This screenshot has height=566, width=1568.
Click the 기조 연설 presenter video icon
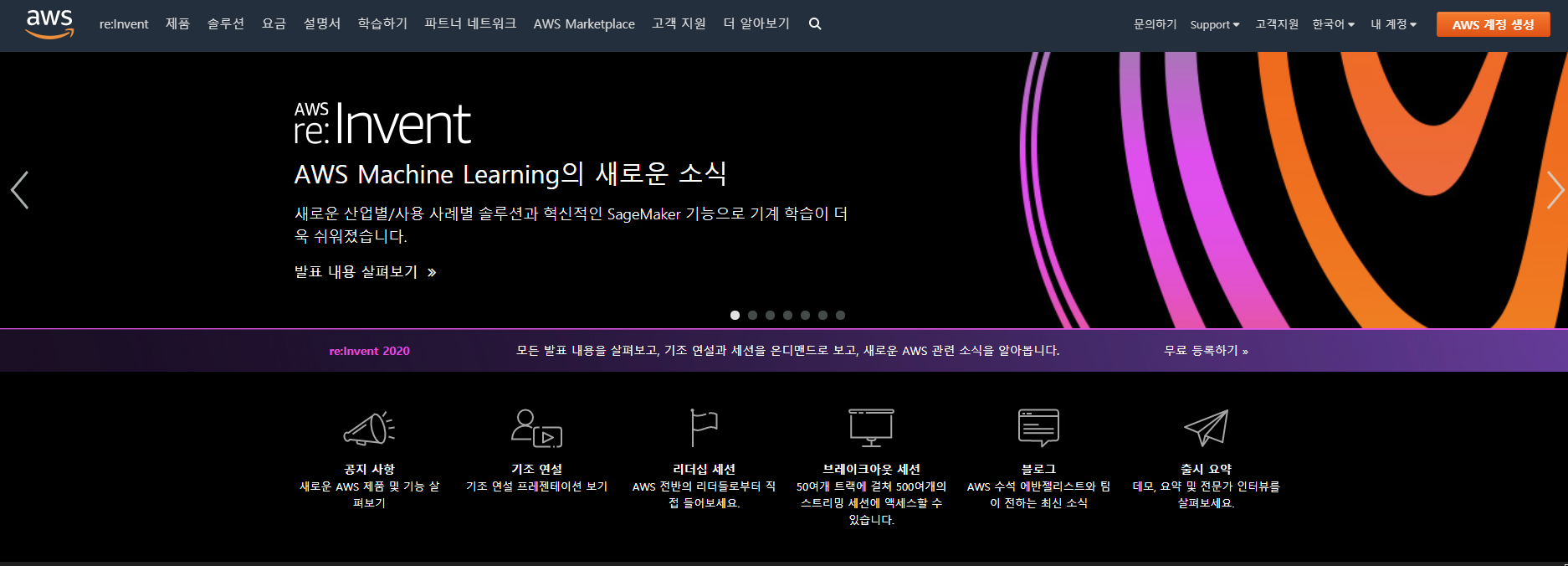tap(536, 428)
